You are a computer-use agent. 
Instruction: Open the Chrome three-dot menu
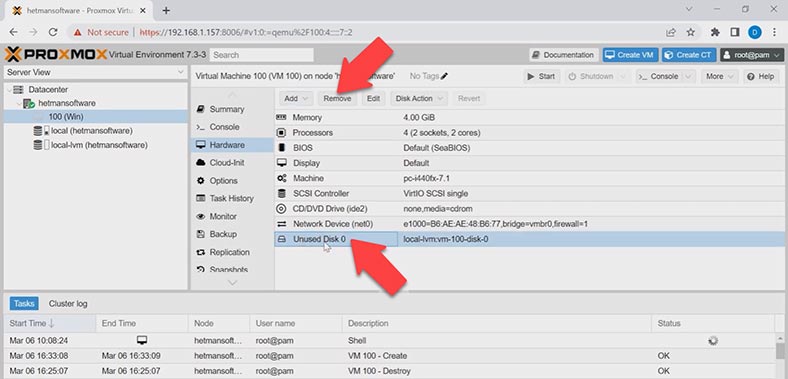(x=774, y=32)
